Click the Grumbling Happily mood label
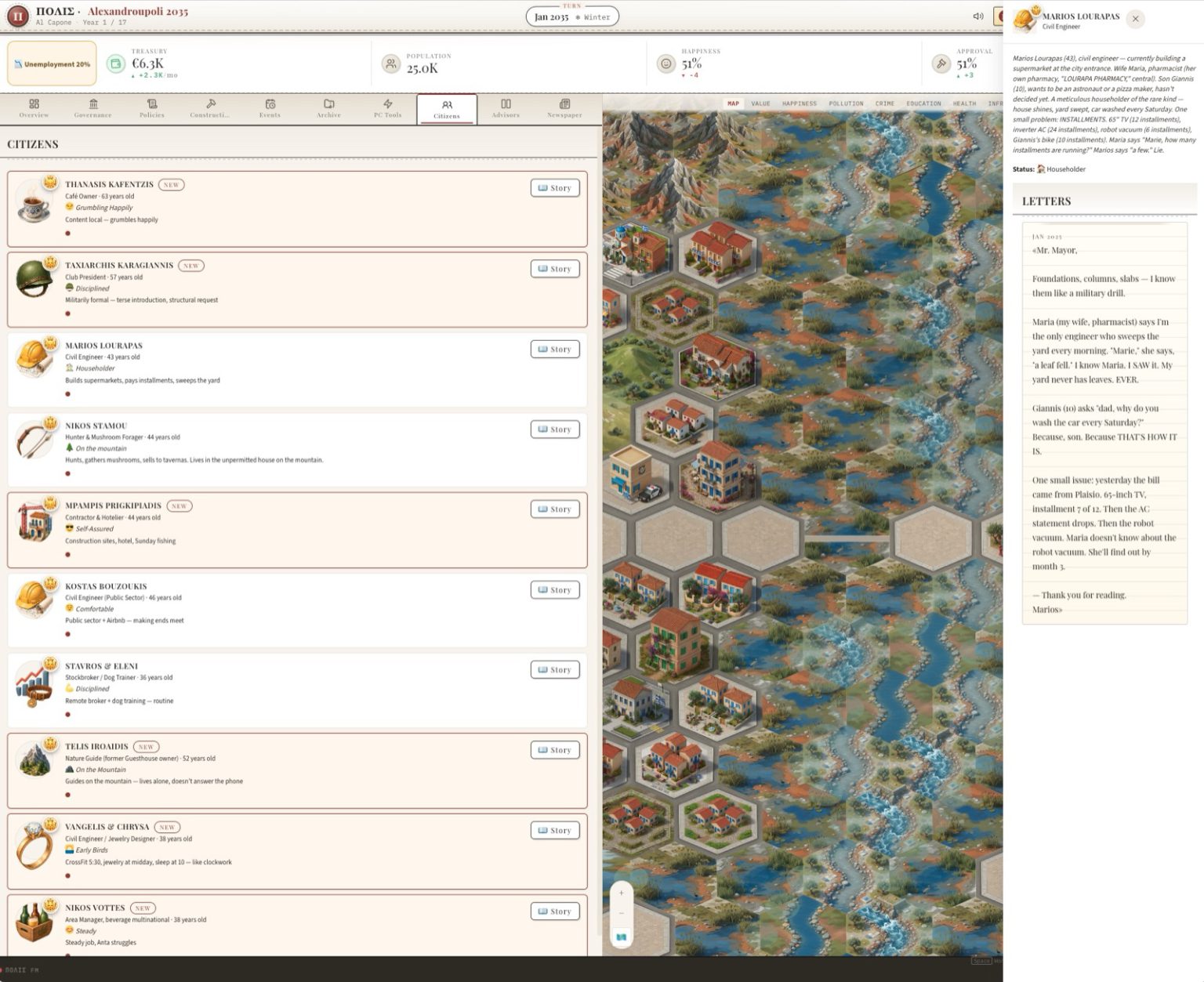The width and height of the screenshot is (1204, 982). coord(104,208)
